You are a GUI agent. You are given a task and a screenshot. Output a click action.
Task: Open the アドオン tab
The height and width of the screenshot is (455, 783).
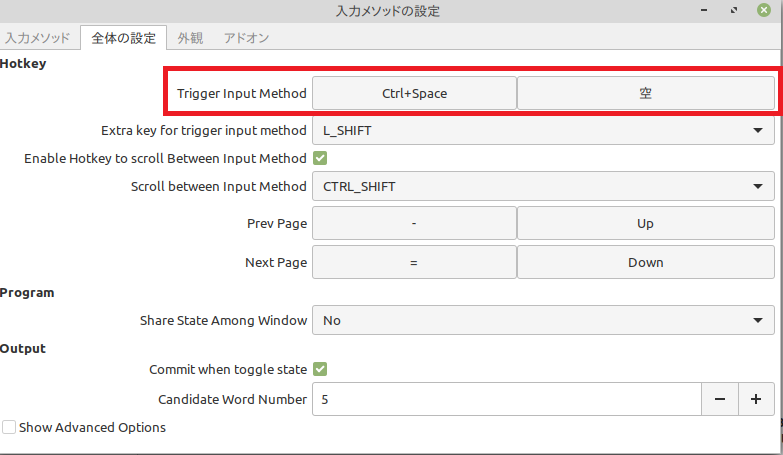[246, 38]
